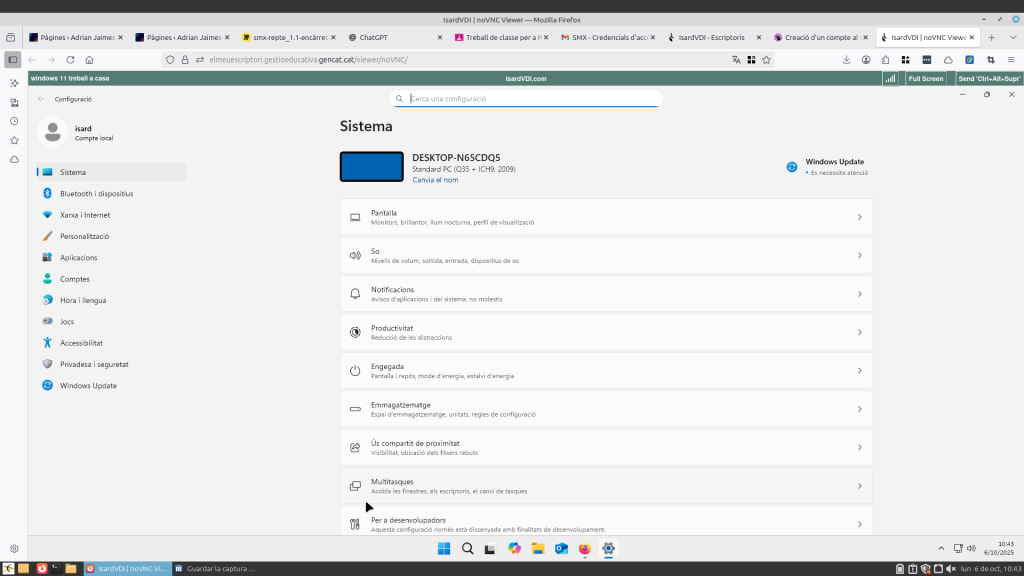Open Bluetooth i dispositius settings
The width and height of the screenshot is (1024, 576).
[x=96, y=193]
